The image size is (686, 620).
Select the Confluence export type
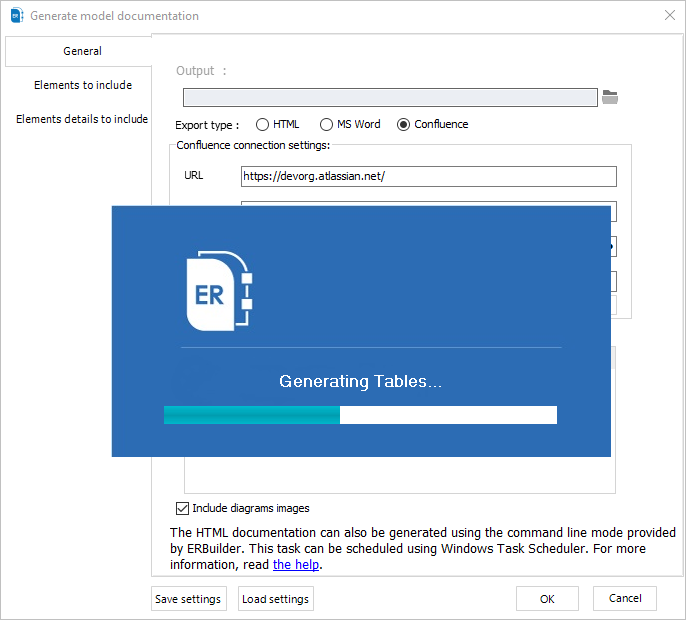tap(433, 125)
